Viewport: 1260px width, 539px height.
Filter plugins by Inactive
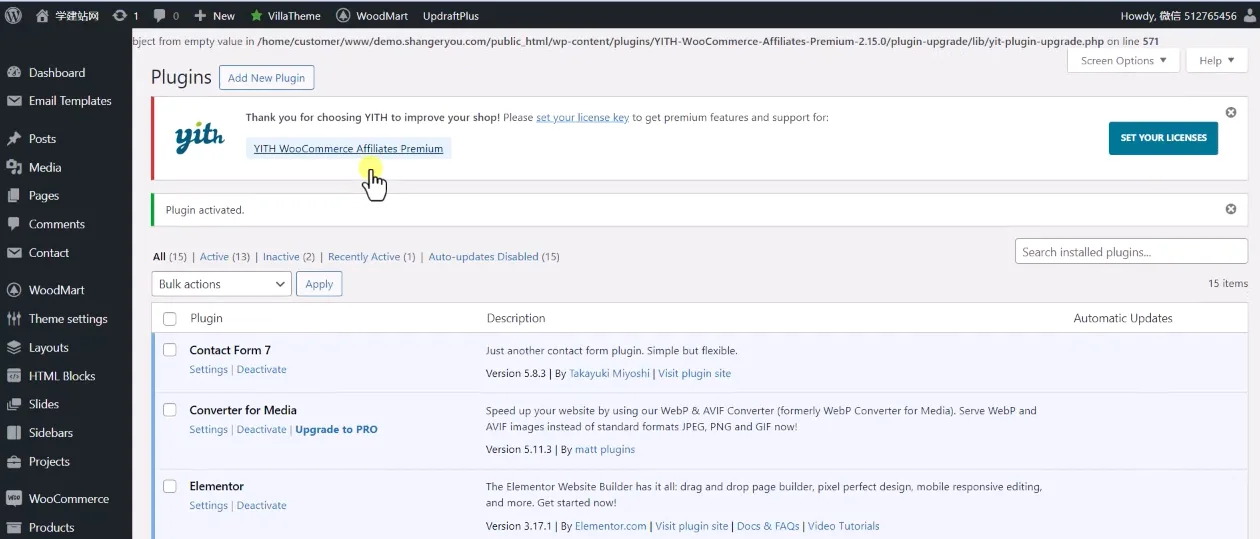pyautogui.click(x=281, y=257)
